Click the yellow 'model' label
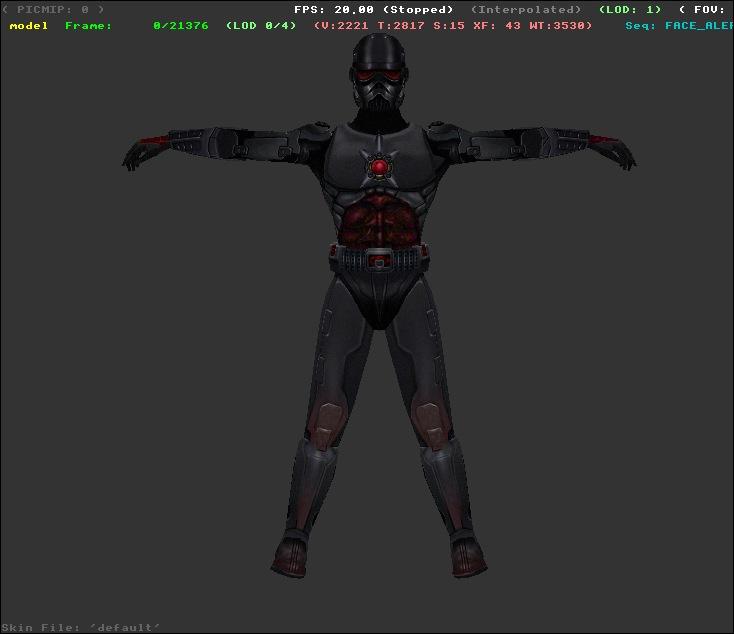The width and height of the screenshot is (734, 634). click(x=28, y=26)
